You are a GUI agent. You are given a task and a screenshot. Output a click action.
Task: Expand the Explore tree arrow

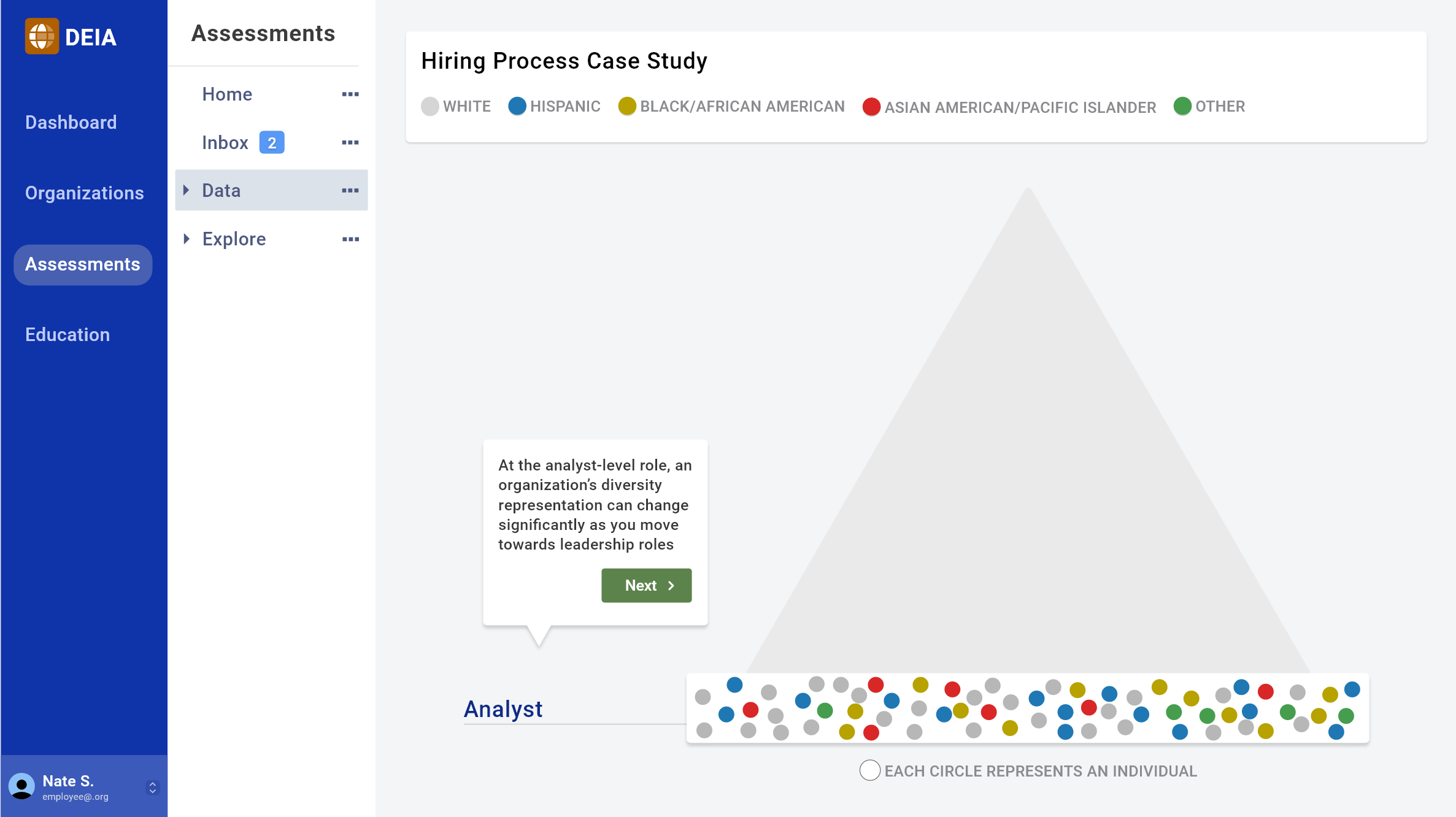coord(187,239)
